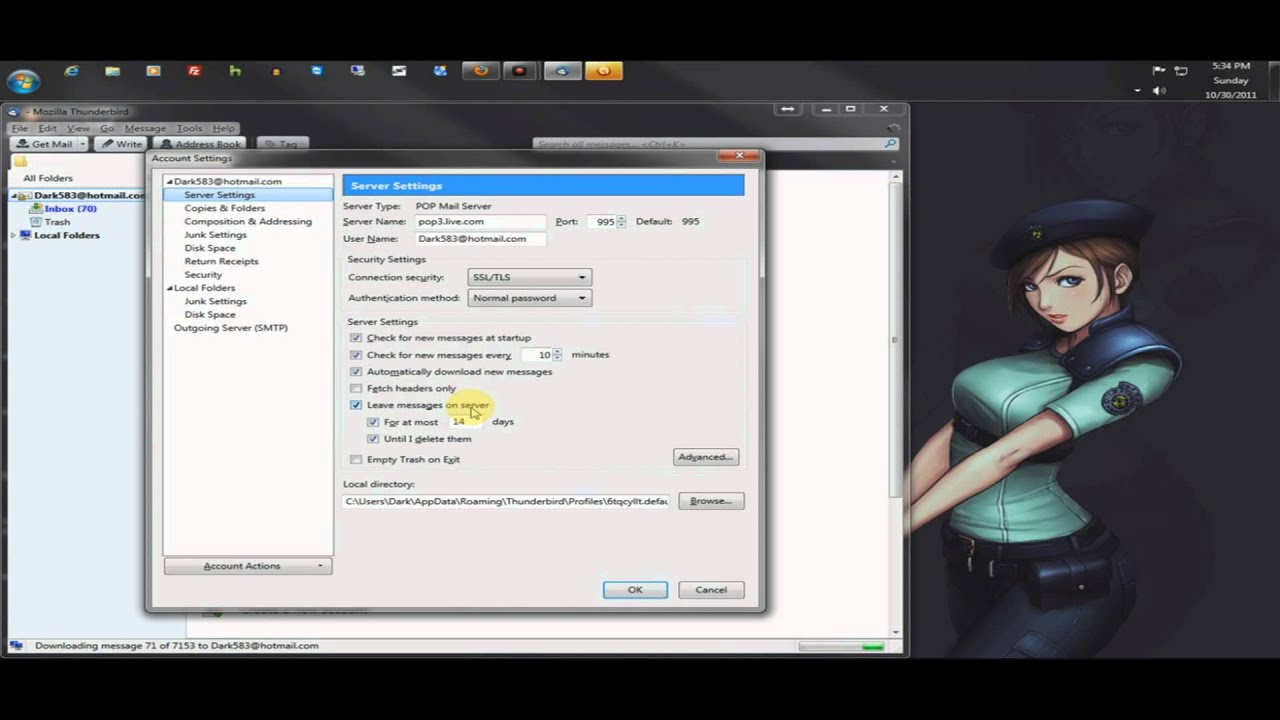Click the Advanced... button
The width and height of the screenshot is (1280, 720).
tap(706, 457)
